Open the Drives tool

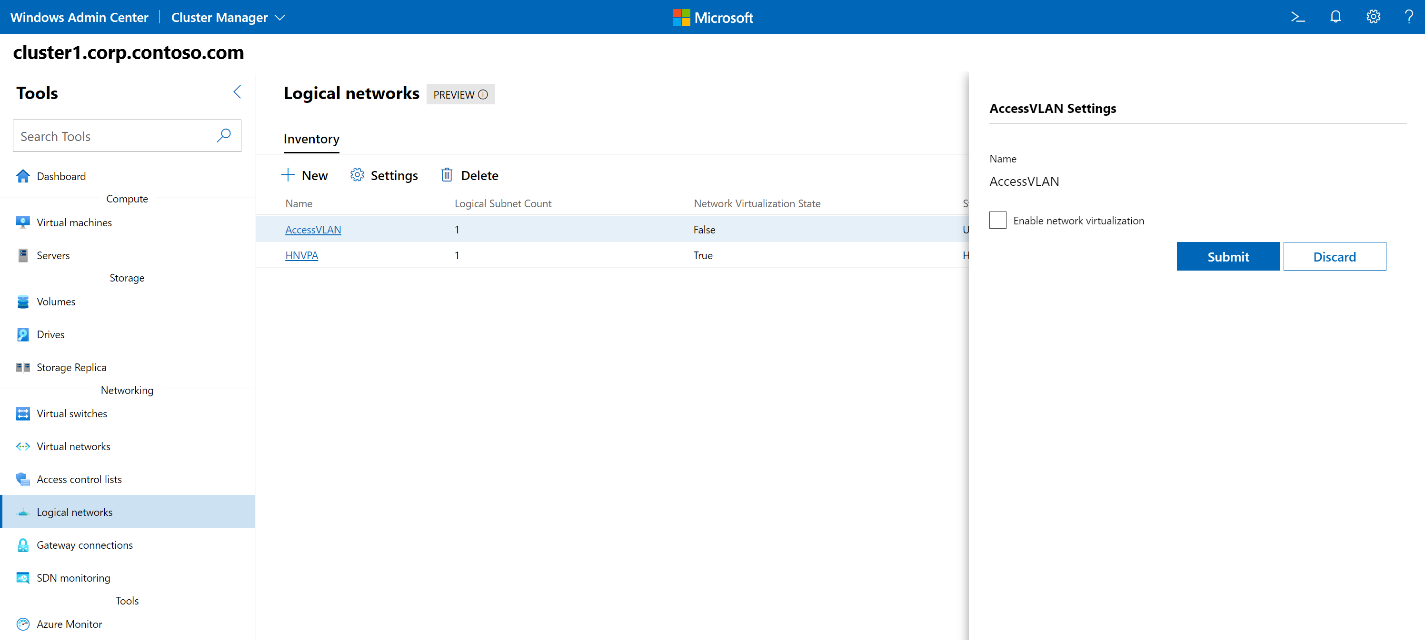[x=53, y=334]
